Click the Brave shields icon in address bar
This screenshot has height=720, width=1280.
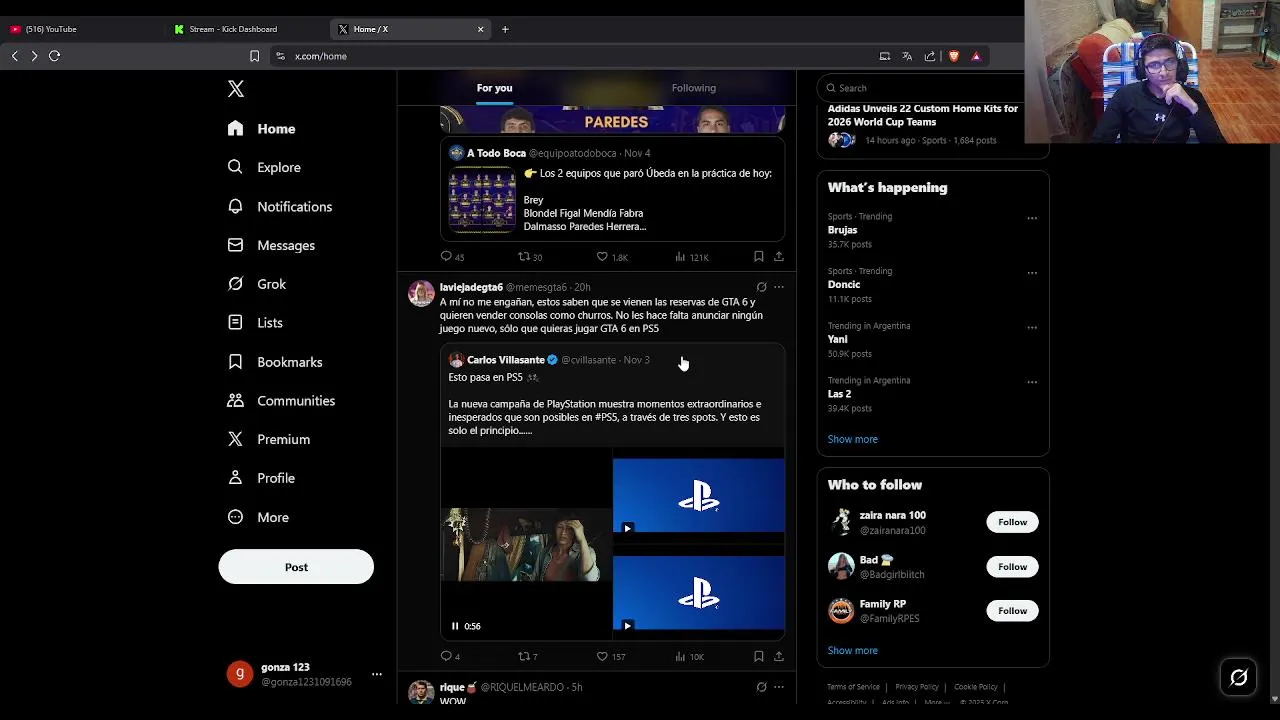tap(953, 56)
